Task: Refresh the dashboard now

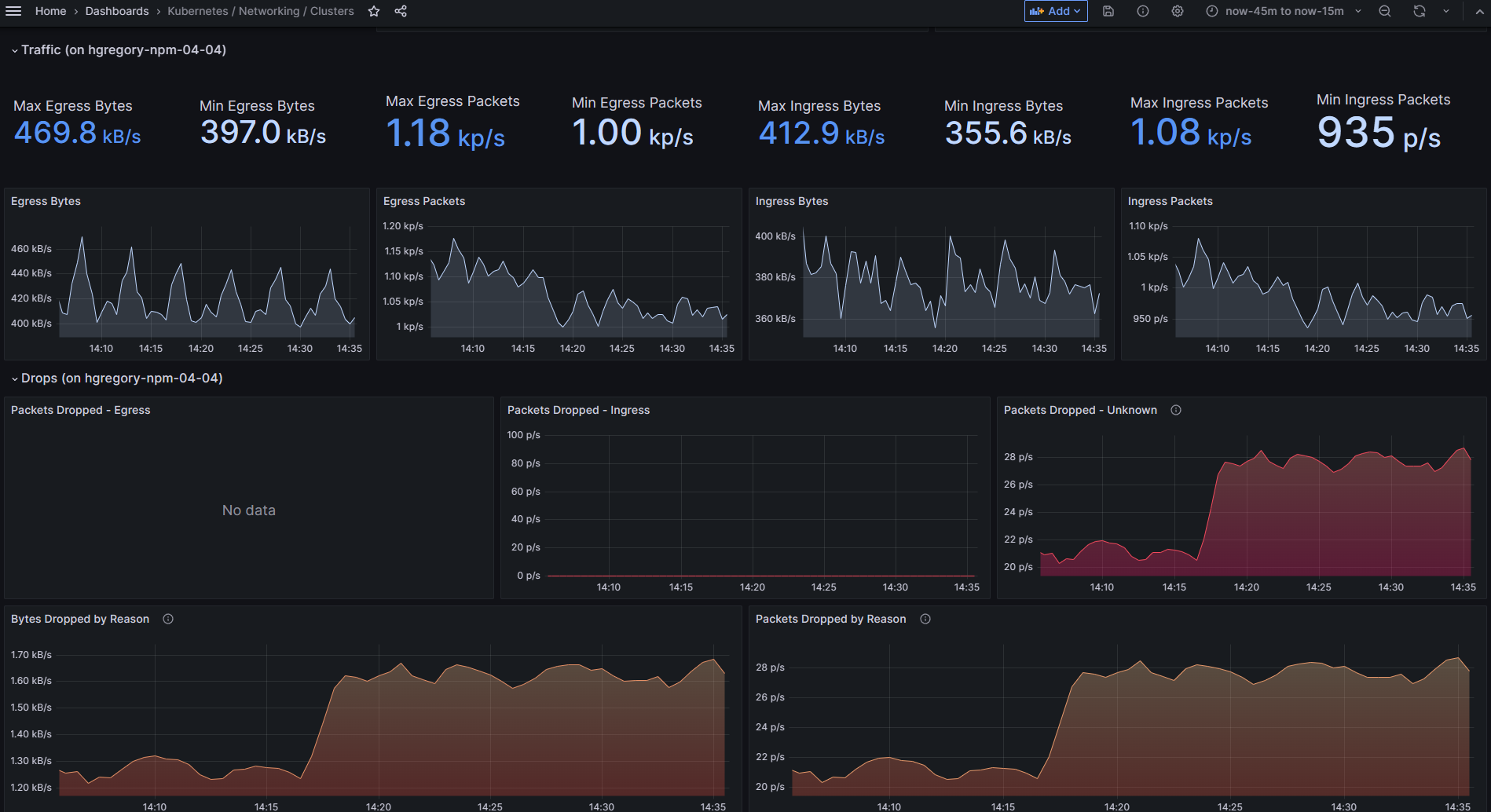Action: [x=1420, y=11]
